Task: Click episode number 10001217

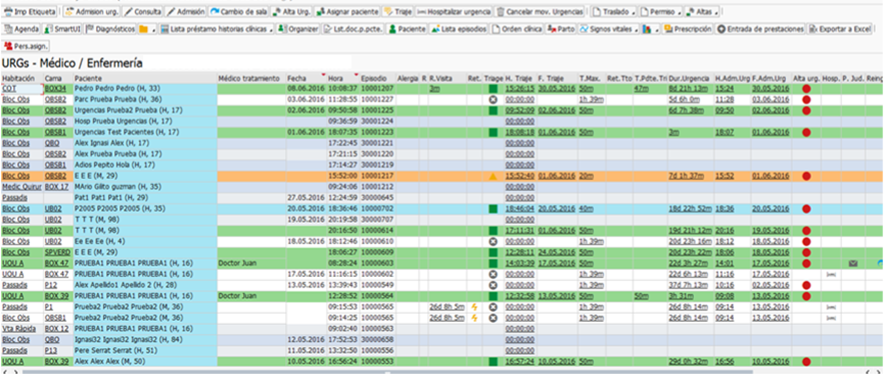Action: [x=377, y=176]
